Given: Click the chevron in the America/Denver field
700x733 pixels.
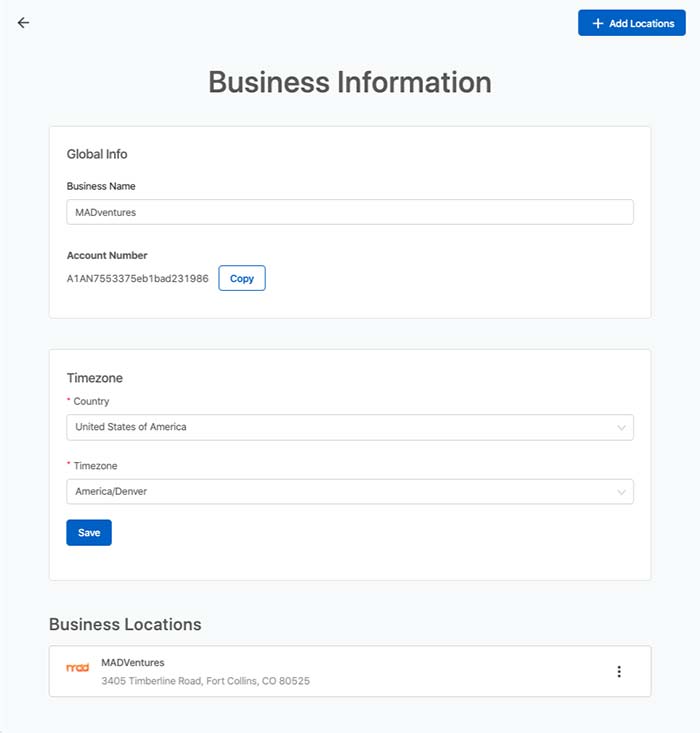Looking at the screenshot, I should pyautogui.click(x=621, y=492).
